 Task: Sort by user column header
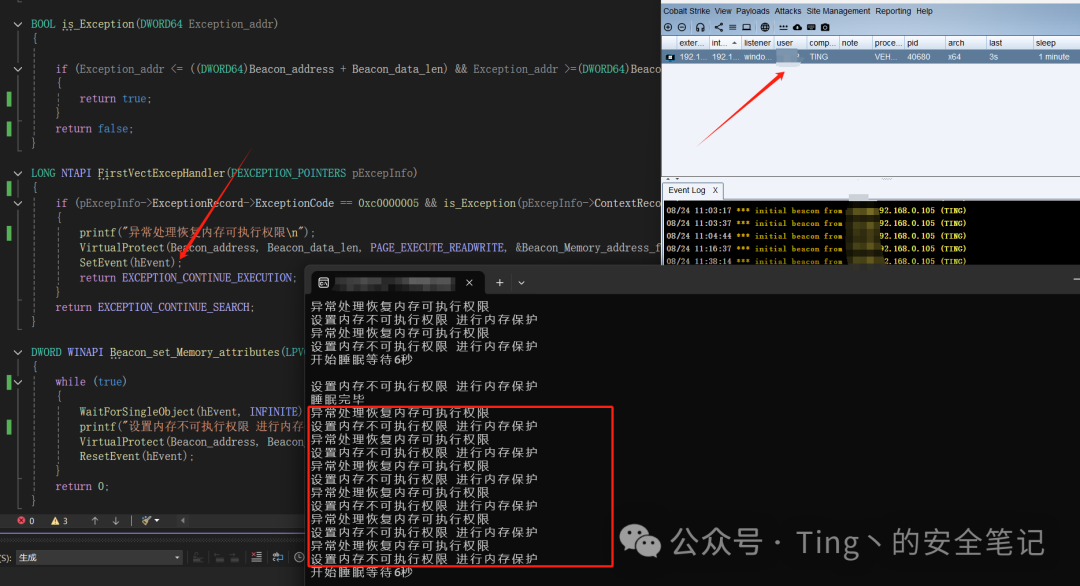(x=789, y=43)
